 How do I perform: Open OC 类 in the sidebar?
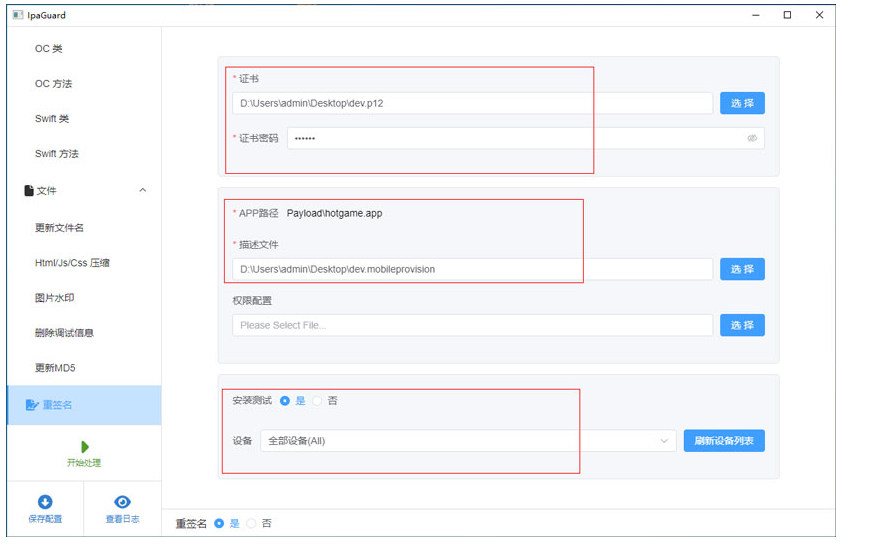[x=48, y=49]
